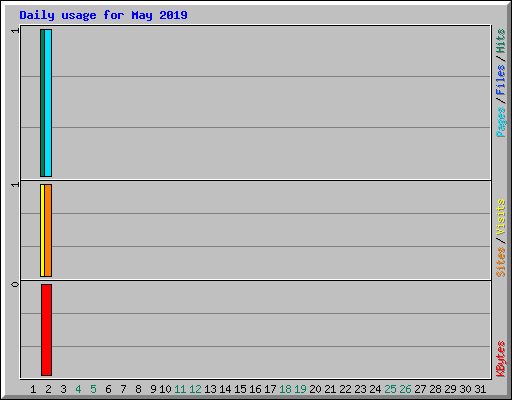Click green weekend day label 26
The height and width of the screenshot is (400, 512).
[x=405, y=389]
